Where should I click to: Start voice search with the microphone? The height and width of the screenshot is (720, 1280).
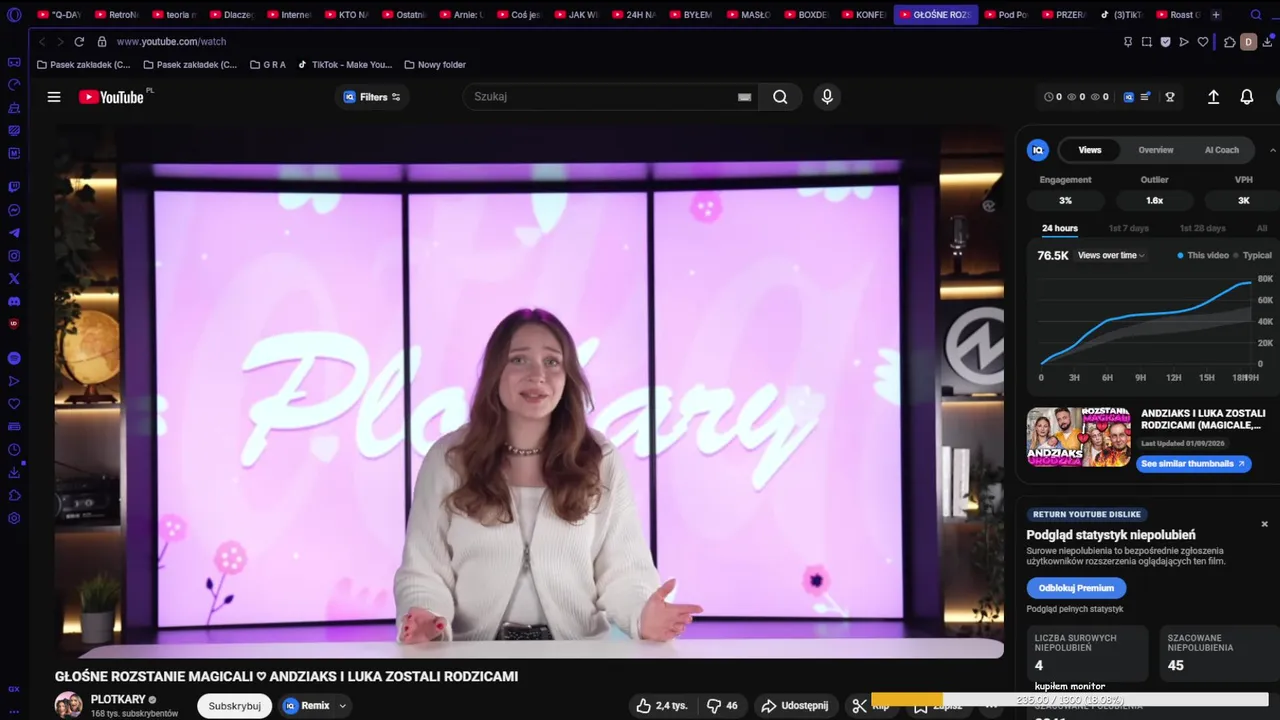(x=827, y=97)
